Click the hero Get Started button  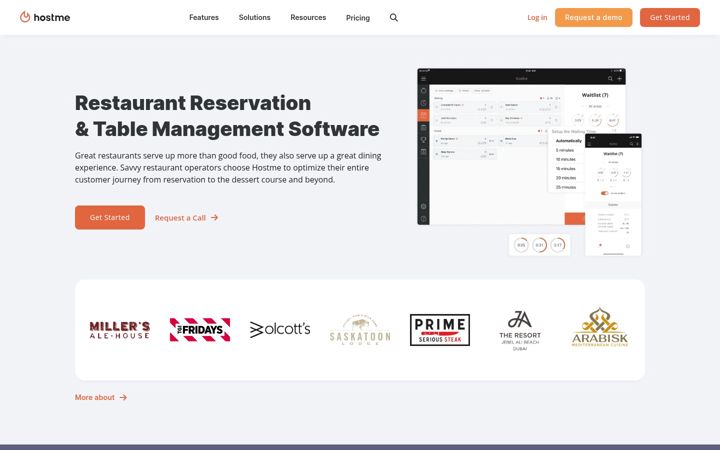(x=110, y=217)
